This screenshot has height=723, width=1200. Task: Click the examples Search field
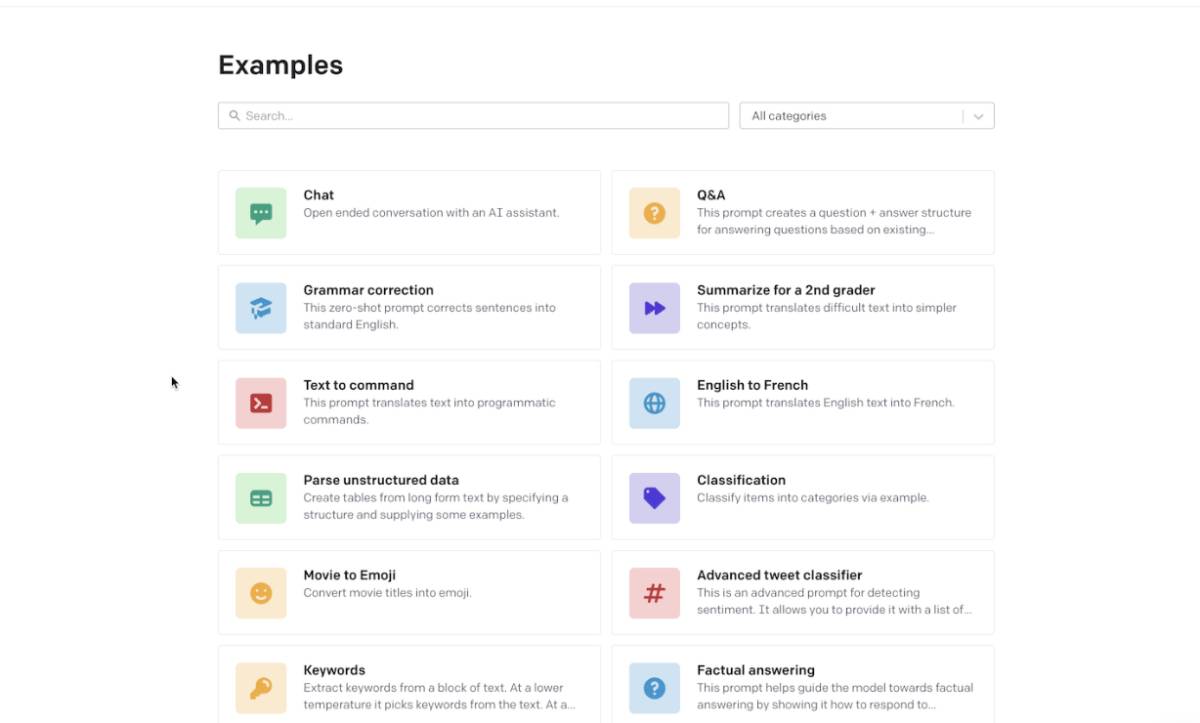(x=473, y=116)
